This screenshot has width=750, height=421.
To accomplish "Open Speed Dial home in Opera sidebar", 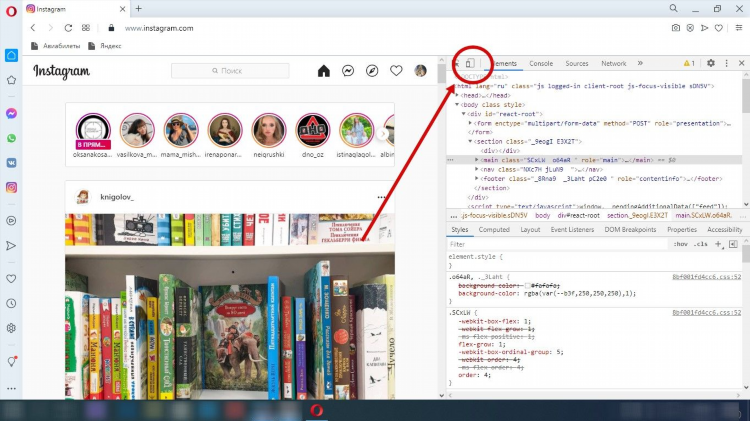I will (11, 55).
